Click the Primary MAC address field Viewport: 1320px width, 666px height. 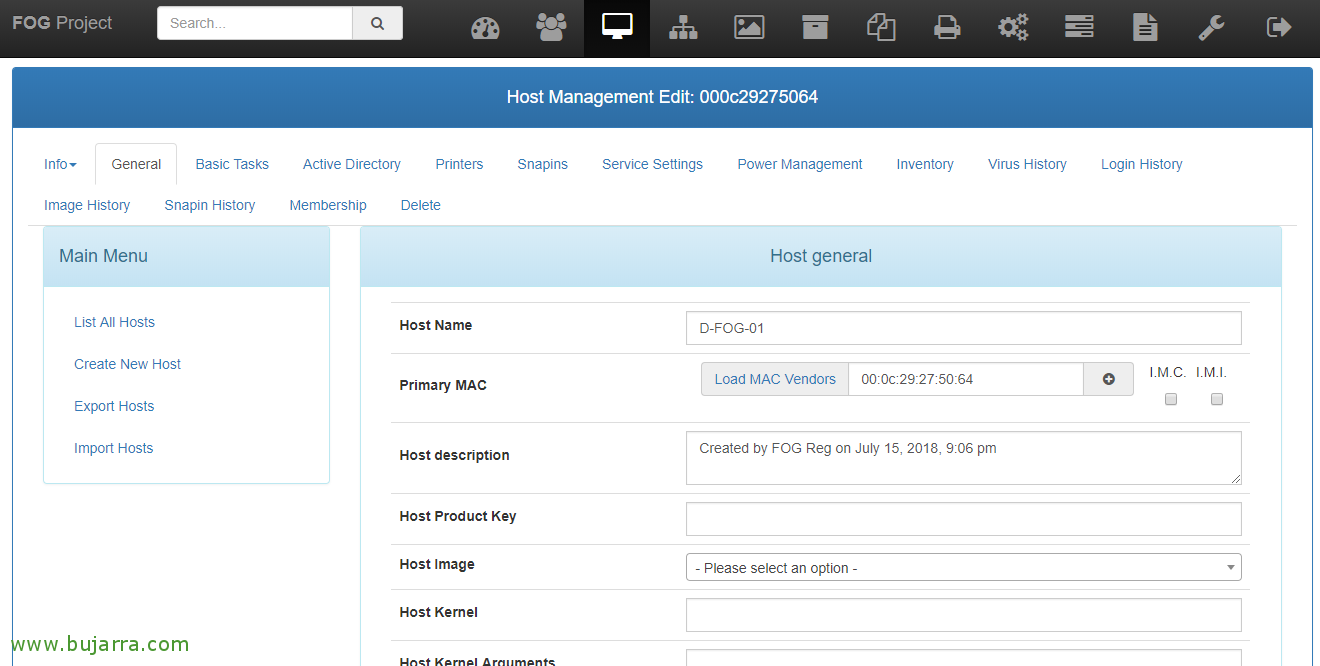click(966, 379)
